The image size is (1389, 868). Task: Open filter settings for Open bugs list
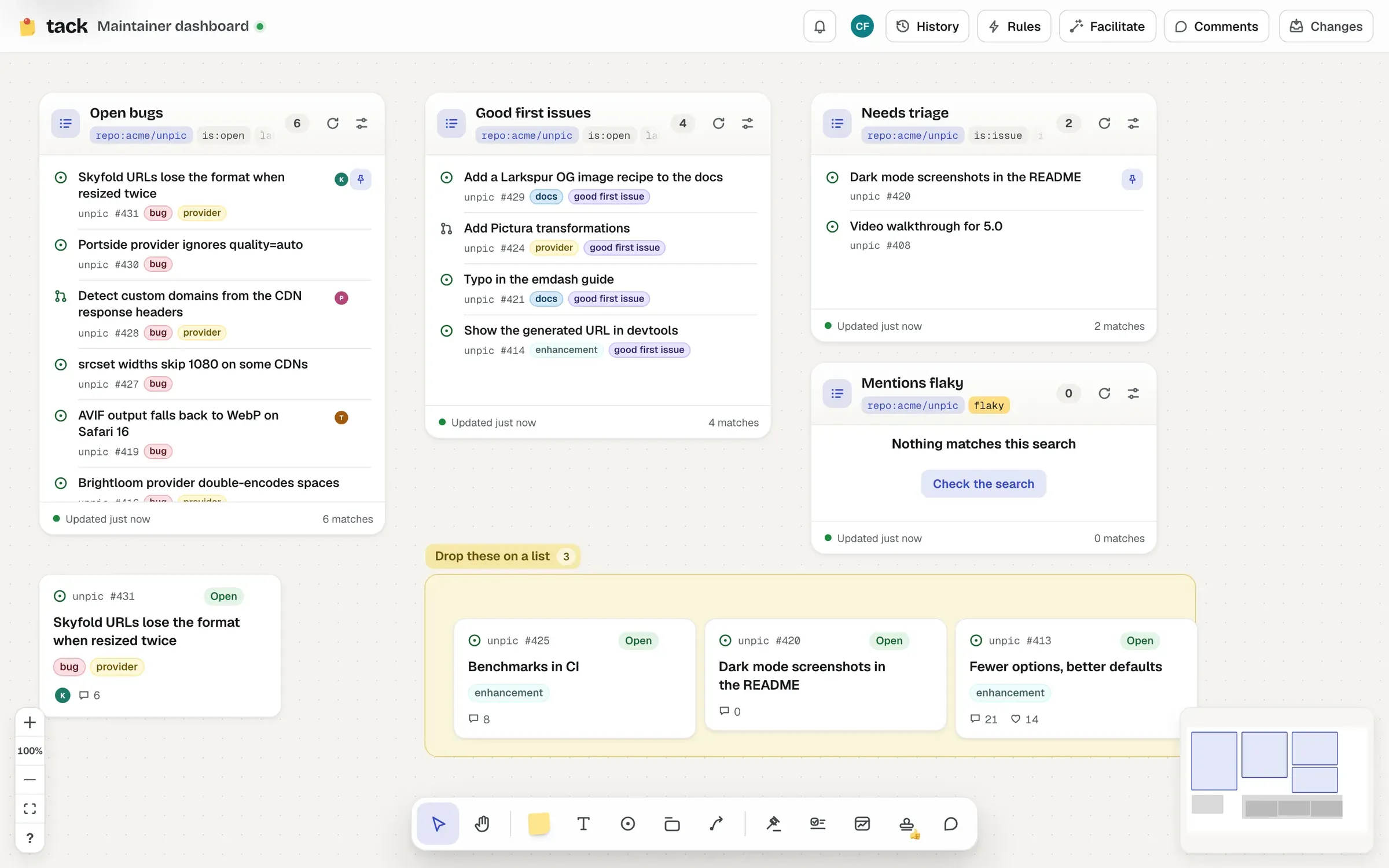362,123
